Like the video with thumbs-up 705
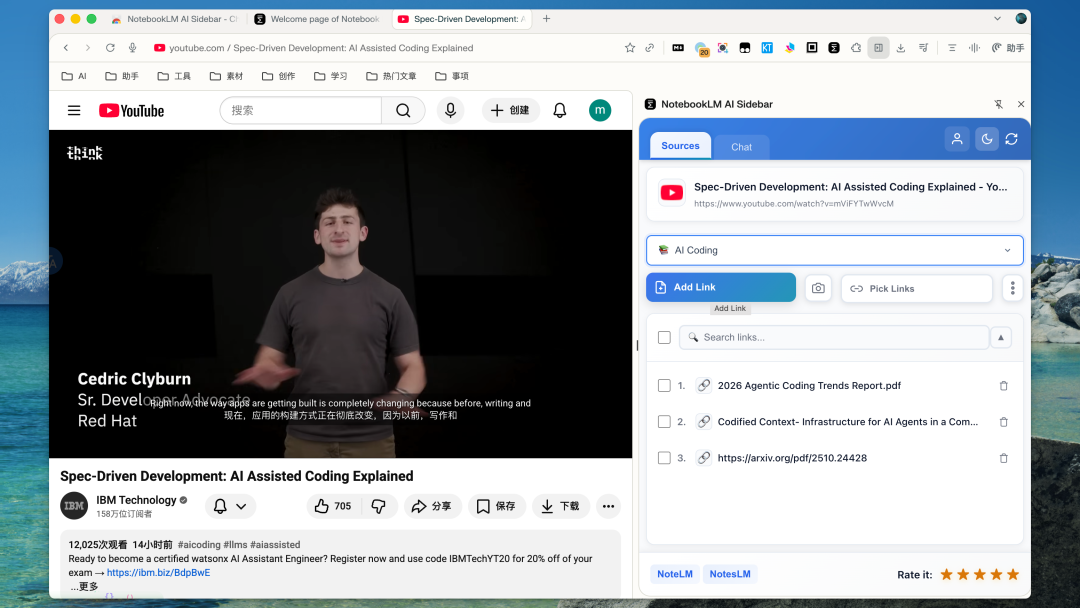Viewport: 1080px width, 608px height. 333,506
